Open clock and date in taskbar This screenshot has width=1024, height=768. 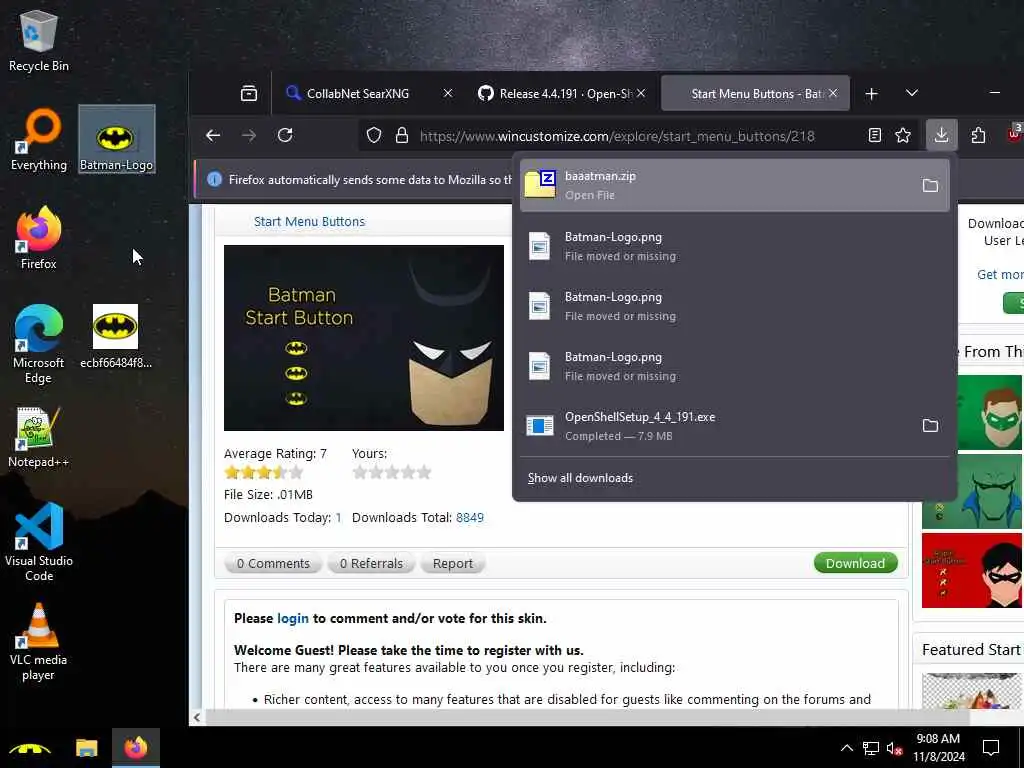pyautogui.click(x=938, y=748)
